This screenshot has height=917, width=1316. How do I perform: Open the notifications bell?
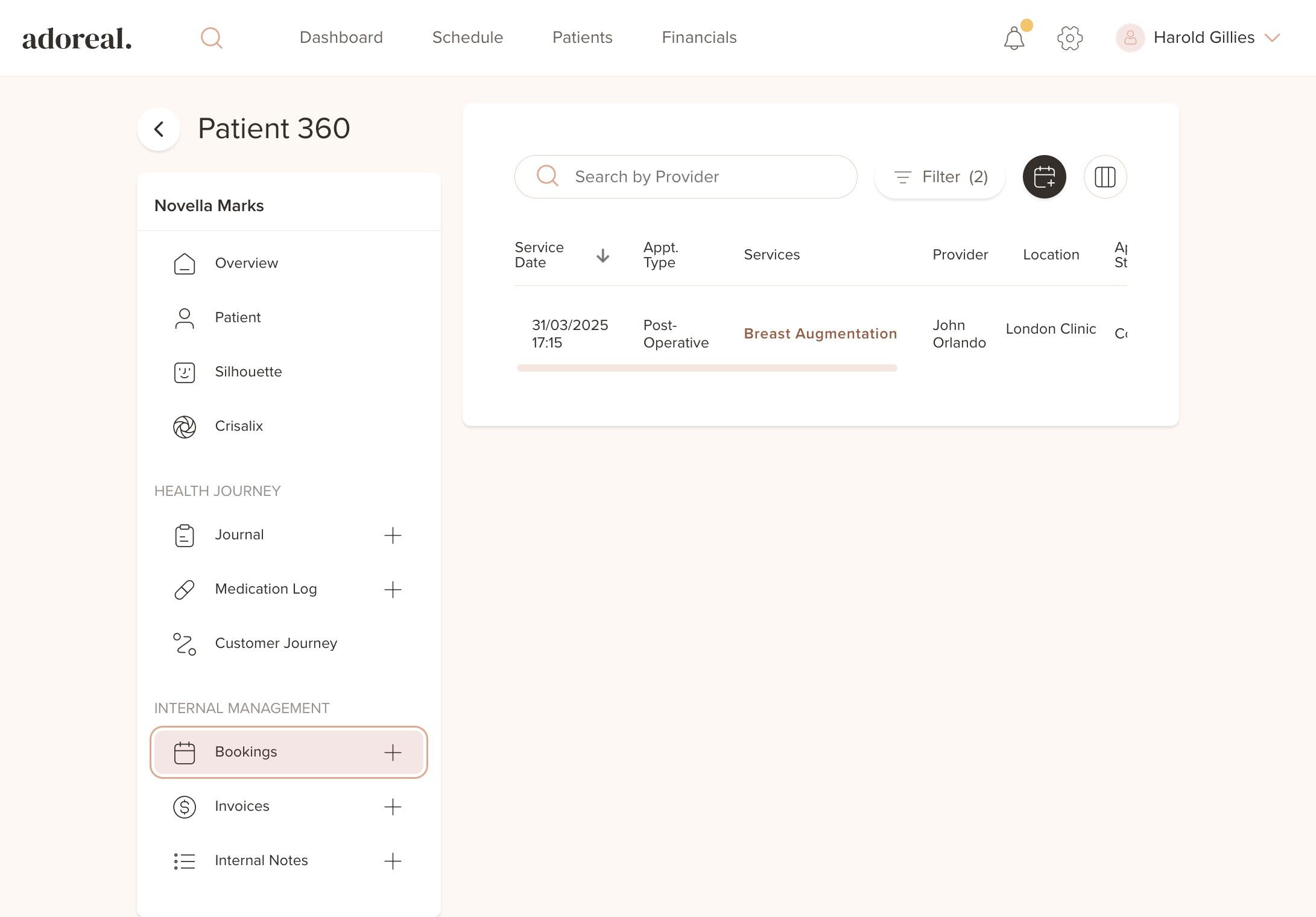[1014, 38]
